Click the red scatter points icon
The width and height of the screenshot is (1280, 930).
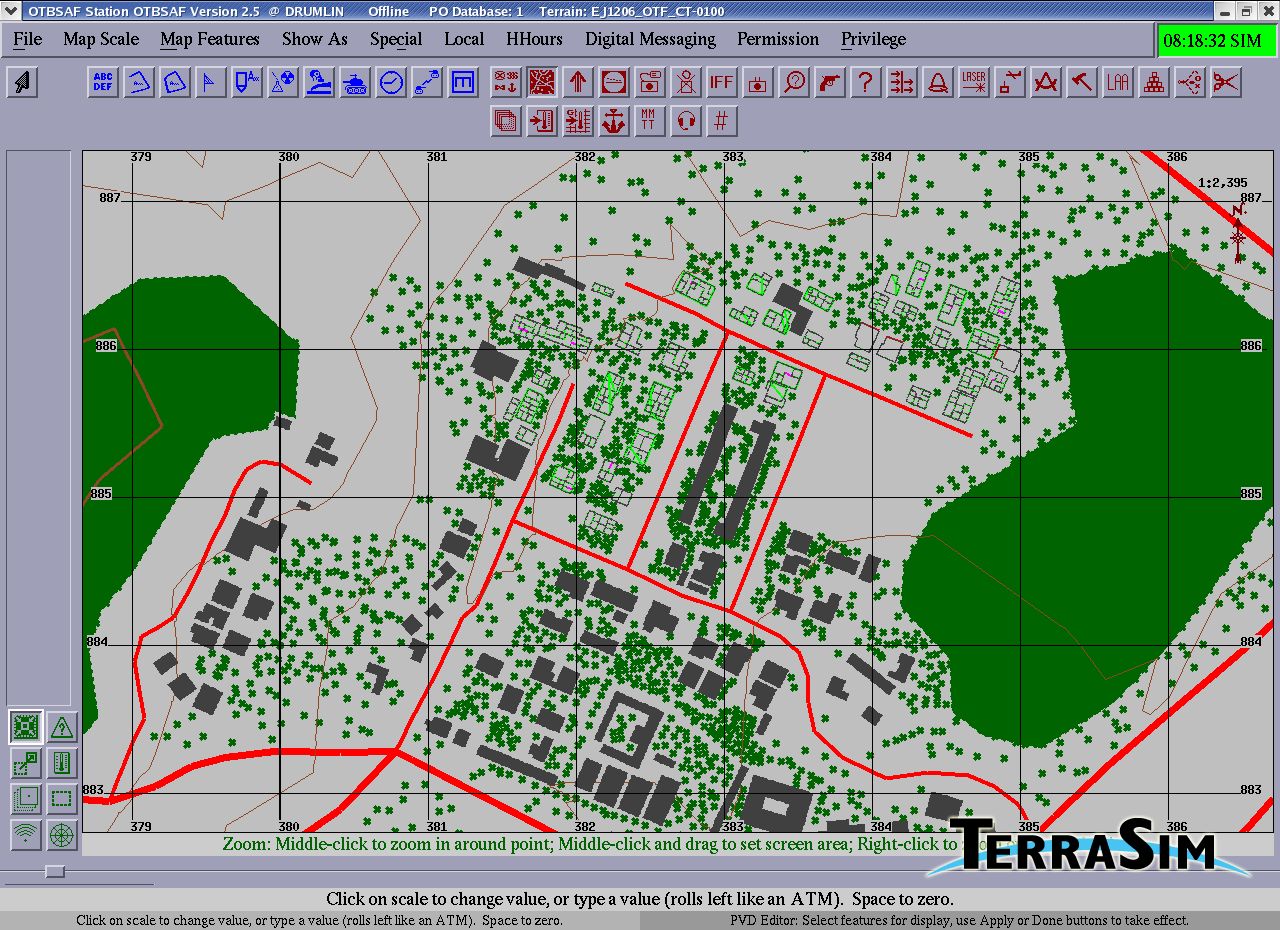[x=1190, y=82]
